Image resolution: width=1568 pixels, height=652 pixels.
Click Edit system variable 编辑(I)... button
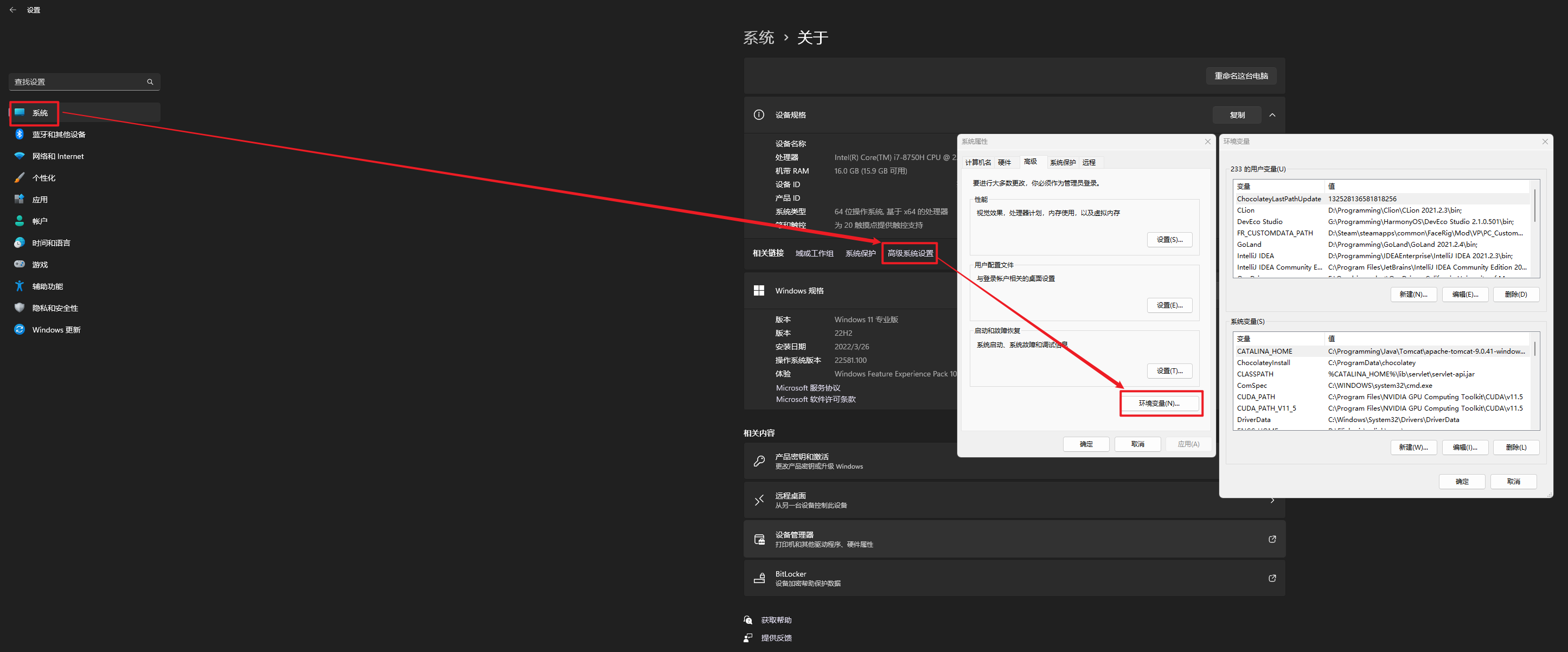(x=1464, y=448)
